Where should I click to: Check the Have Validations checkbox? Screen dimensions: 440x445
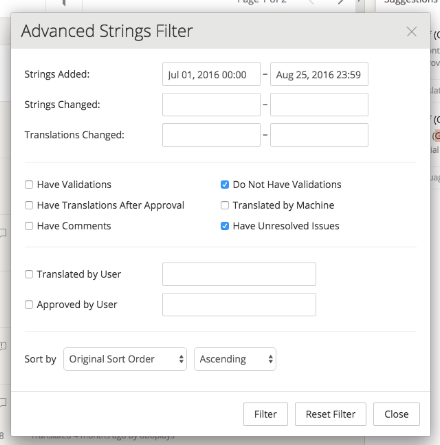click(29, 185)
